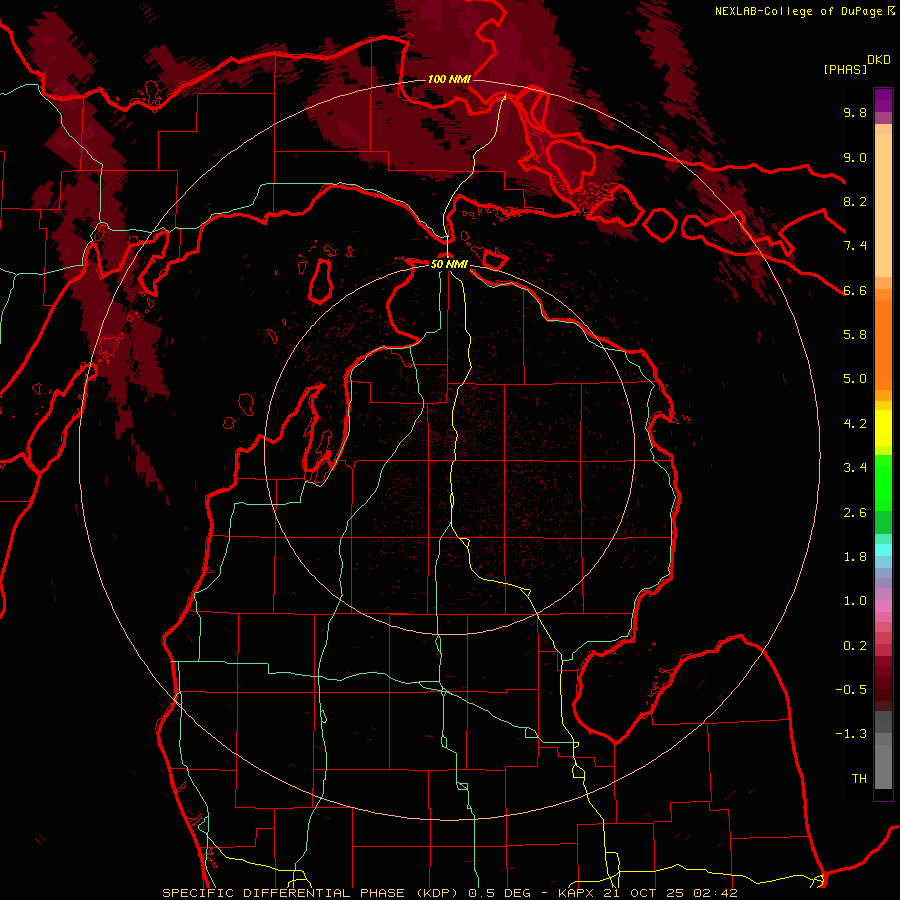
Task: Click the TH threshold label on the scale
Action: tap(859, 779)
